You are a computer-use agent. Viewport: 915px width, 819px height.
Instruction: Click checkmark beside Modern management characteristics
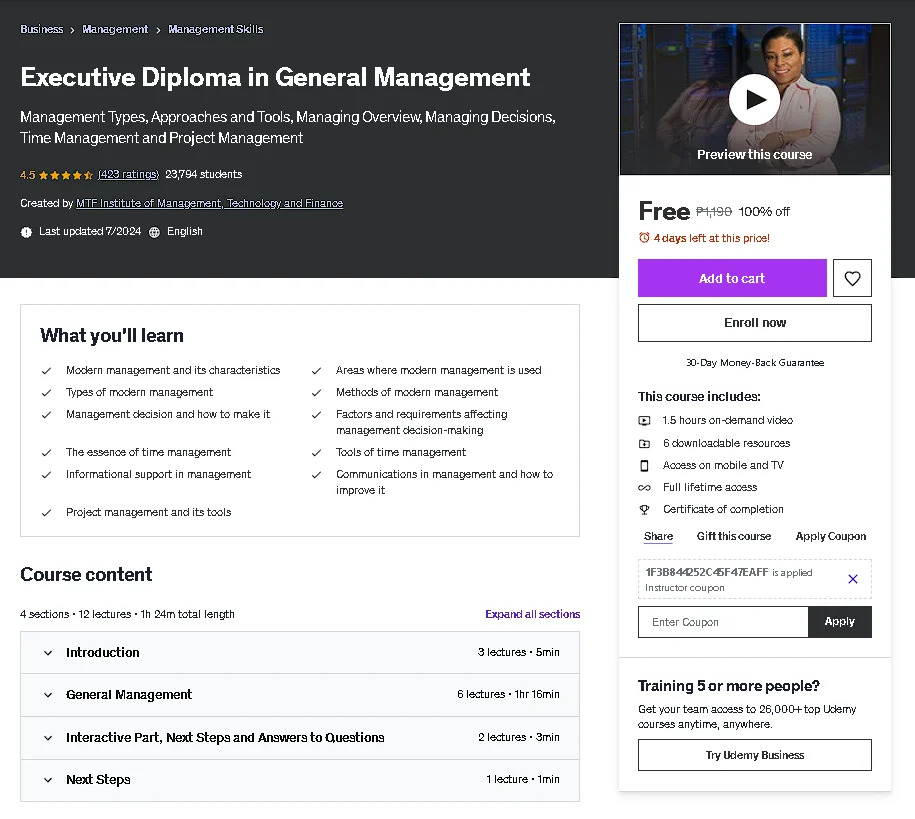point(47,371)
